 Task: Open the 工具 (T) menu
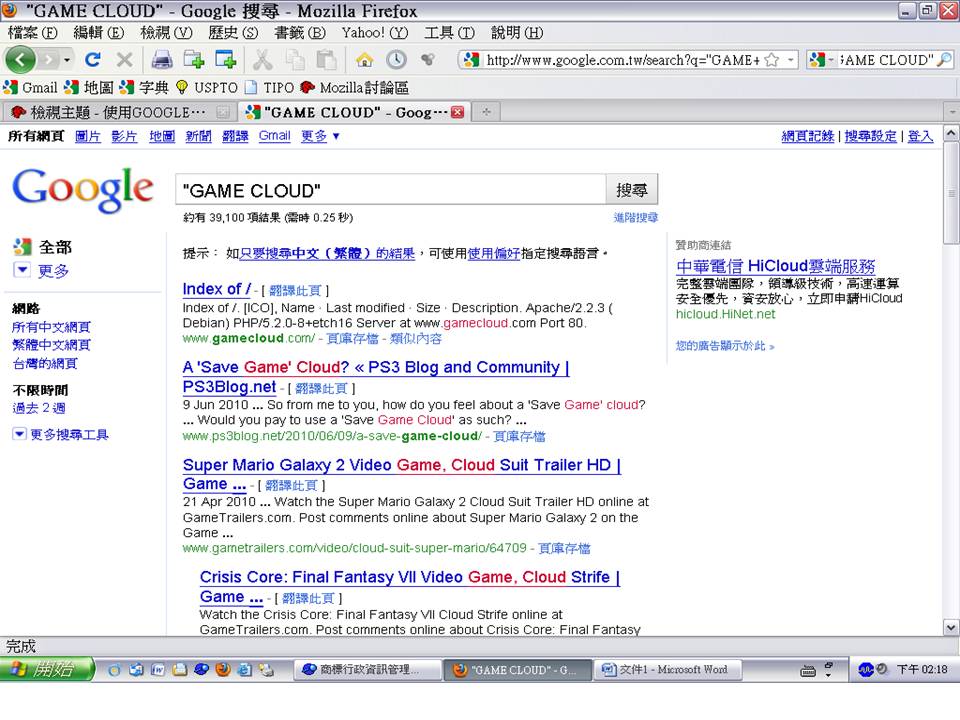click(449, 32)
